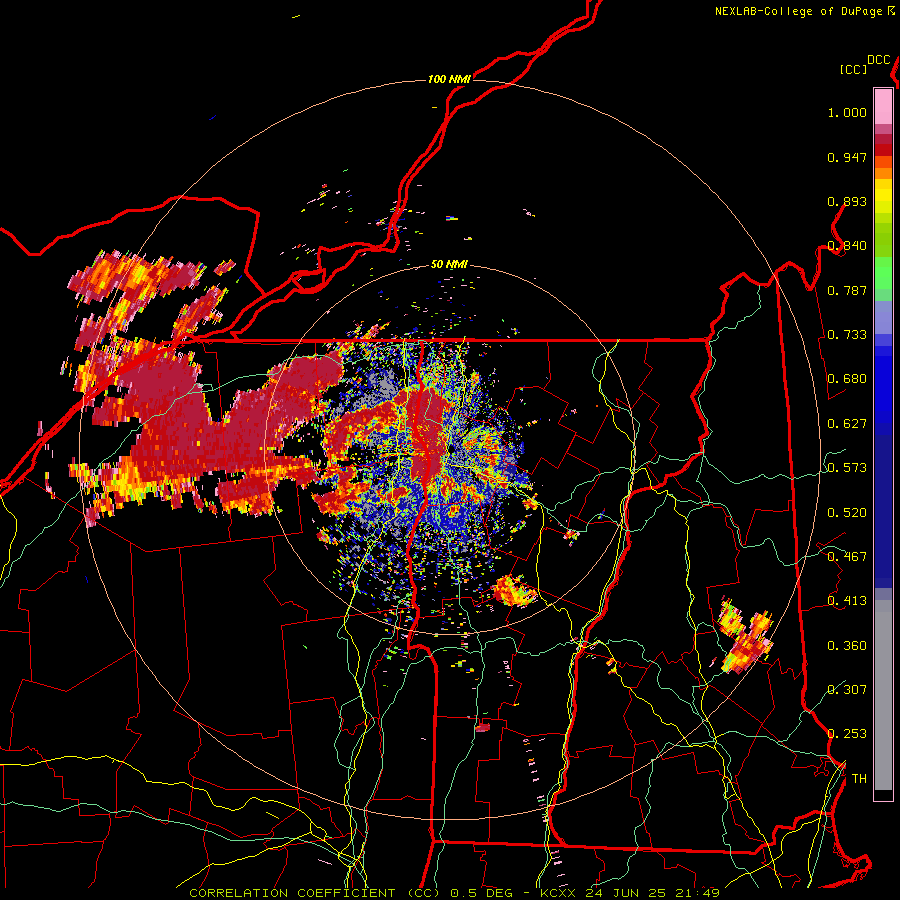Click the DCC label above the legend
The height and width of the screenshot is (900, 900).
(x=878, y=60)
